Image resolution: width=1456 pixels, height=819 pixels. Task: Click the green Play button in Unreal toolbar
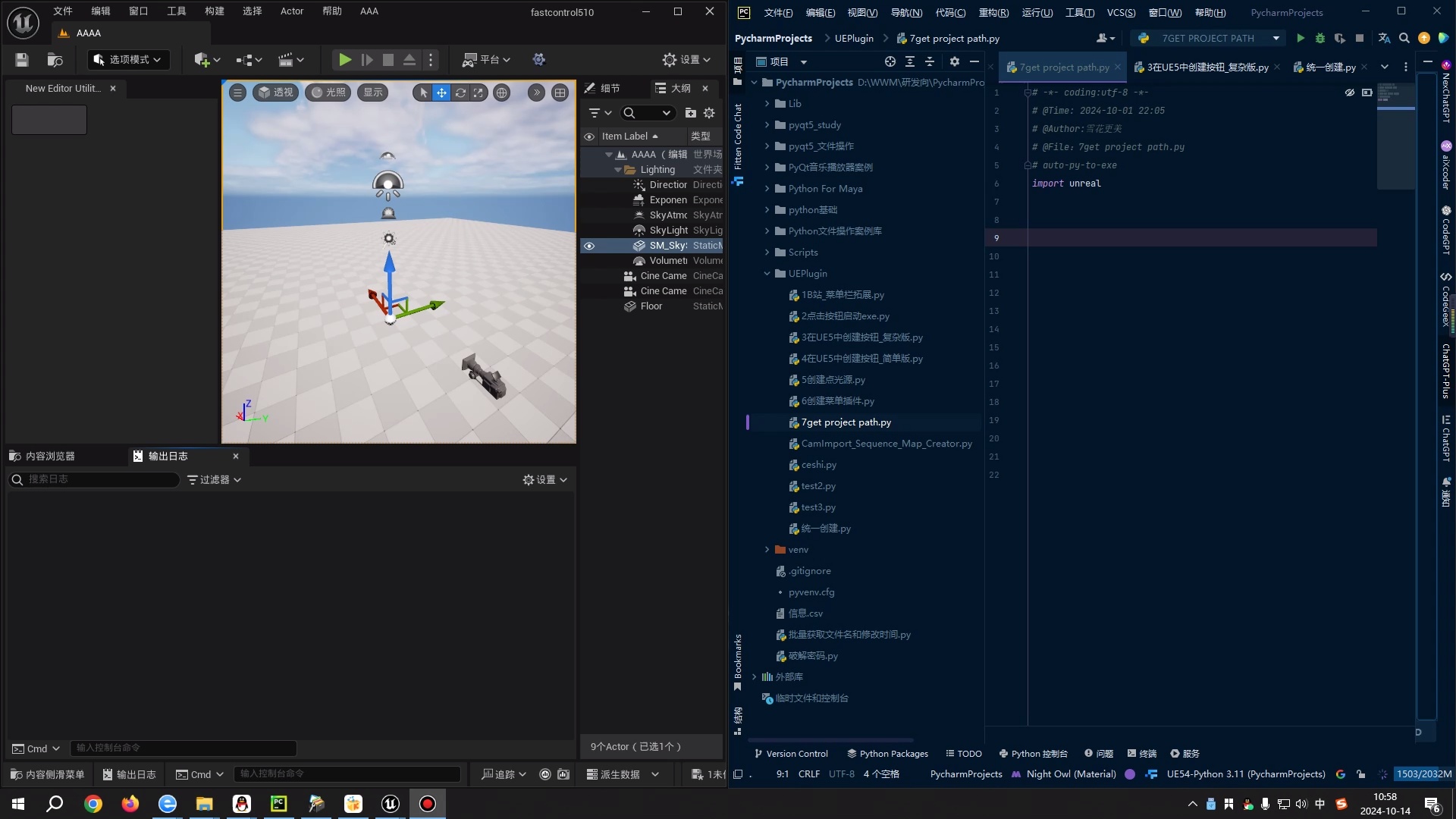344,60
